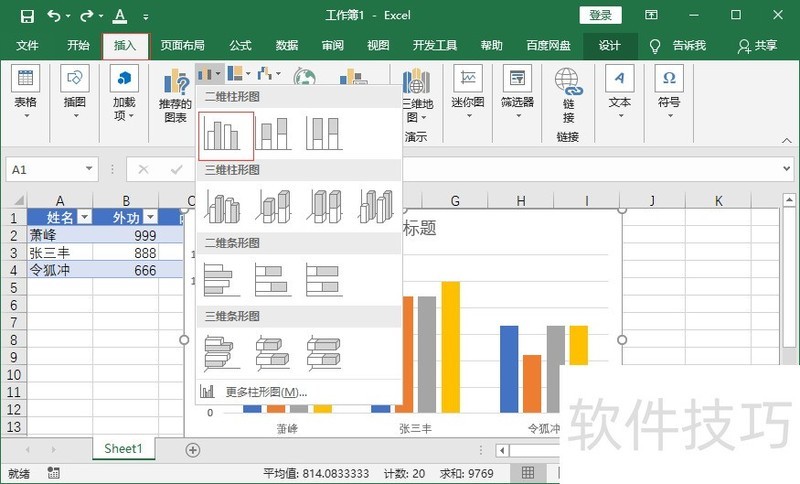Switch to Normal view in status bar
This screenshot has width=800, height=484.
pos(528,473)
